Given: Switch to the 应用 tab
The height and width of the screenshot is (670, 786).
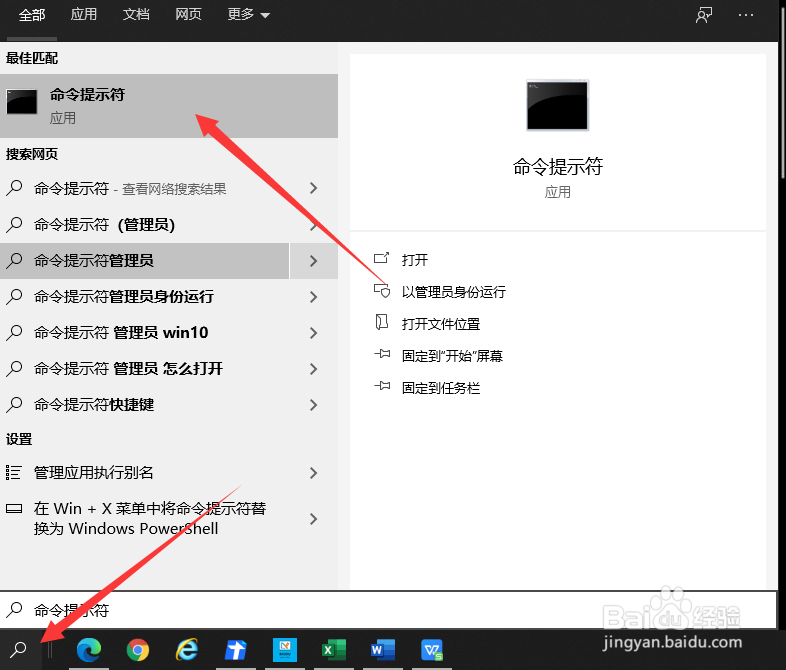Looking at the screenshot, I should 84,15.
